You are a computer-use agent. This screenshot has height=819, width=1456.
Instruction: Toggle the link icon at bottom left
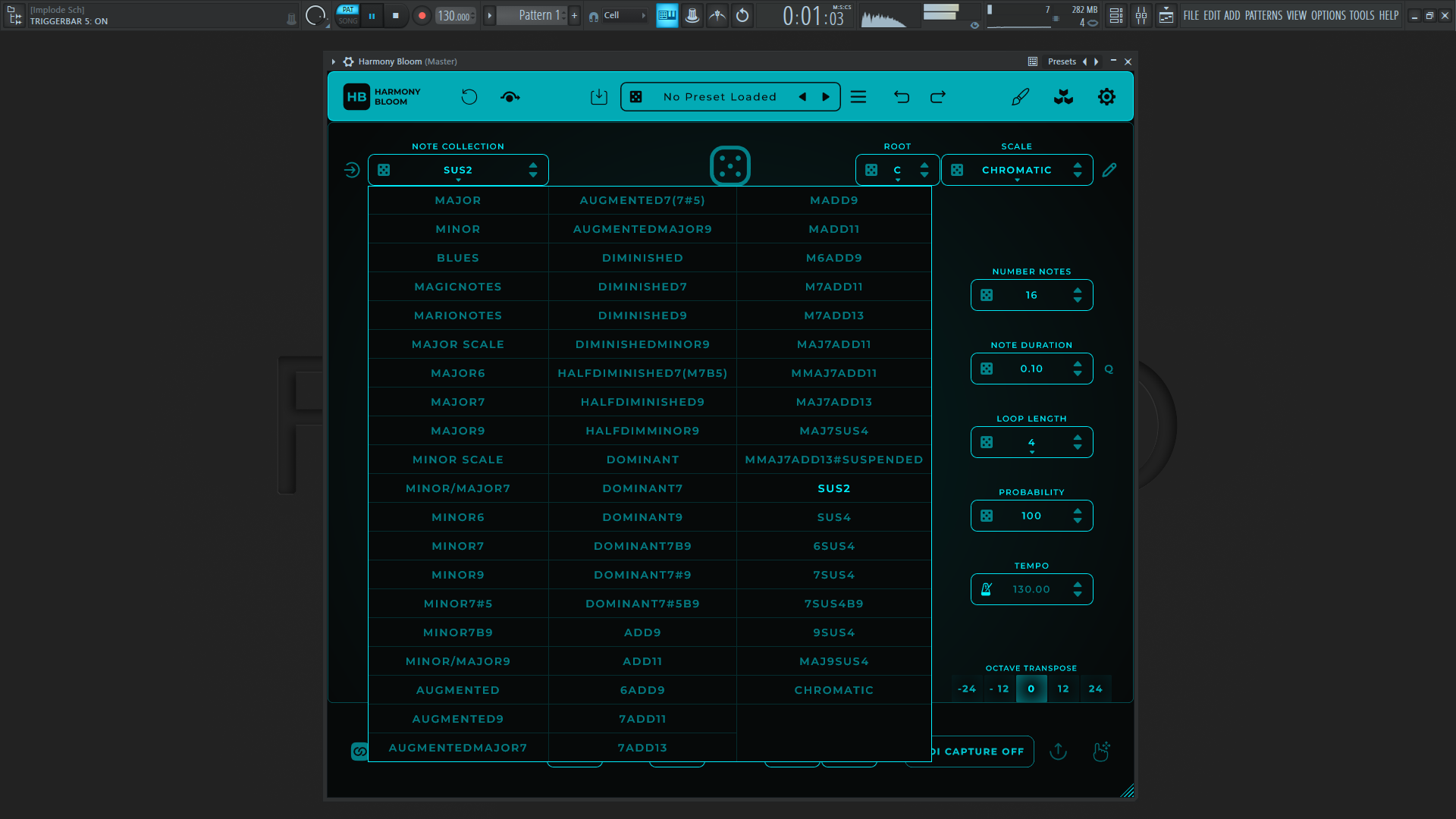(x=359, y=752)
